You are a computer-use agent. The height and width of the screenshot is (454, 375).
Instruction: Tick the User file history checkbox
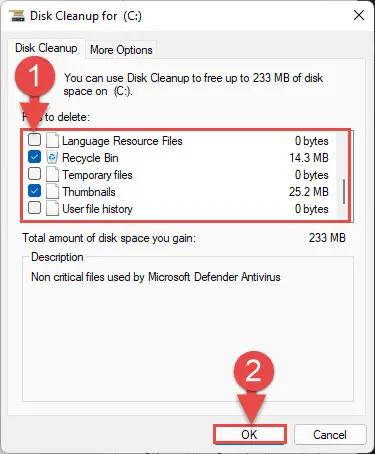tap(34, 208)
